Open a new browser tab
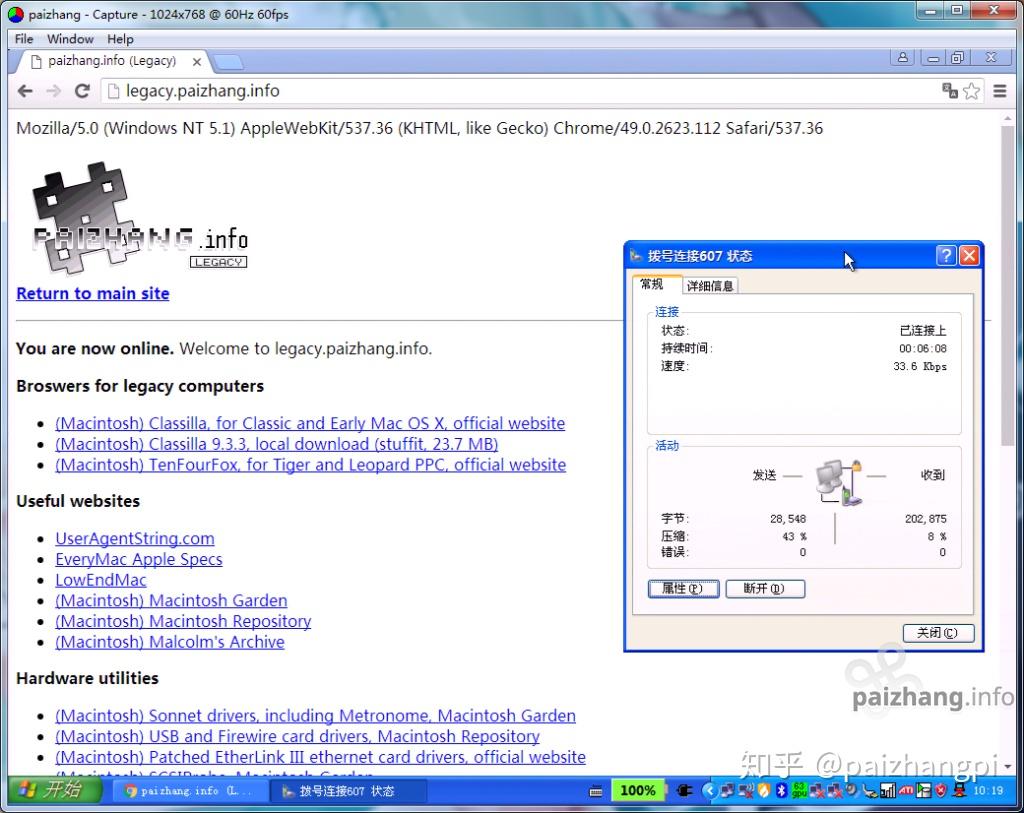Image resolution: width=1024 pixels, height=813 pixels. [x=228, y=62]
